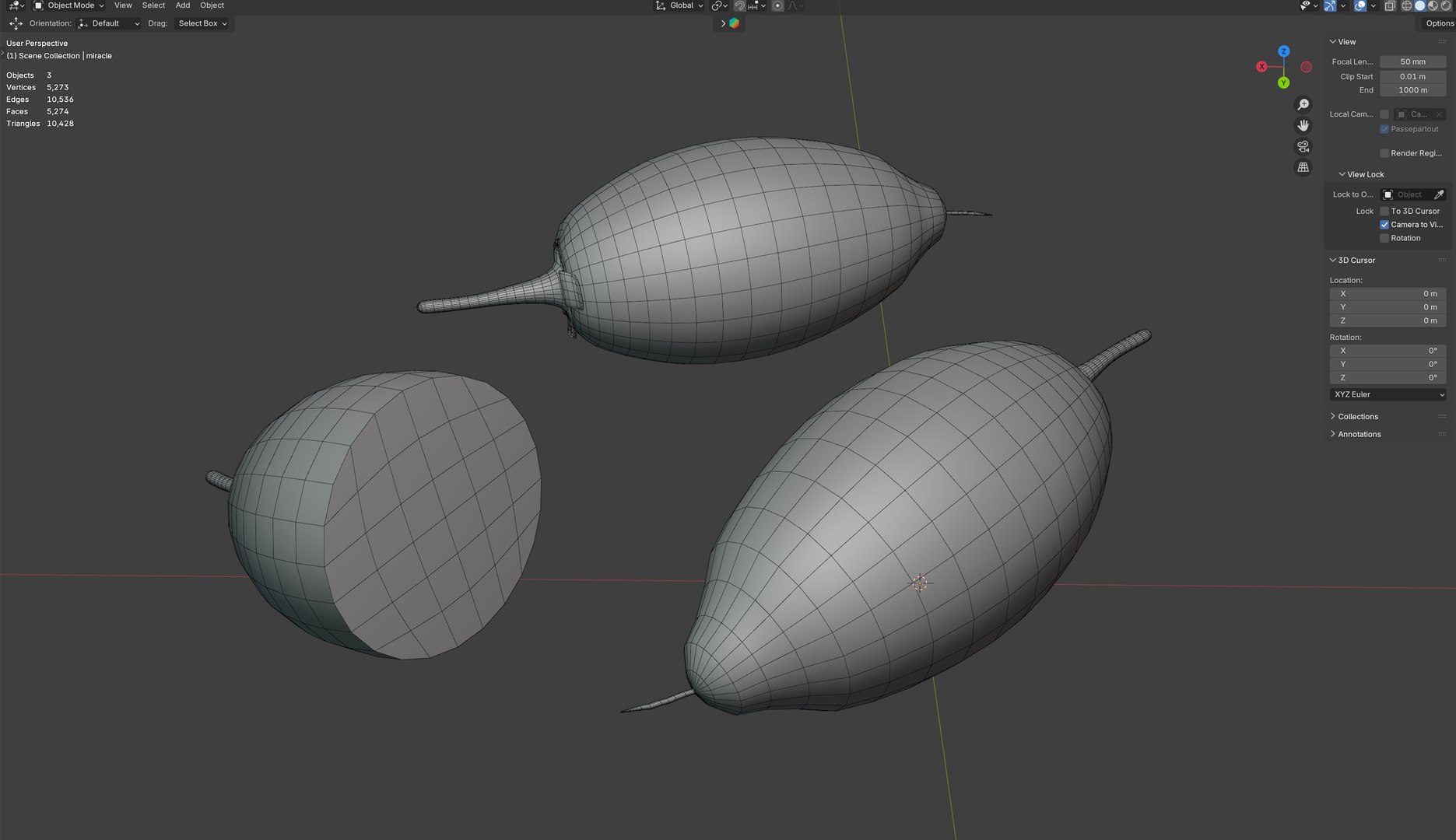Select wireframe shading mode icon
The width and height of the screenshot is (1456, 840).
[1407, 5]
